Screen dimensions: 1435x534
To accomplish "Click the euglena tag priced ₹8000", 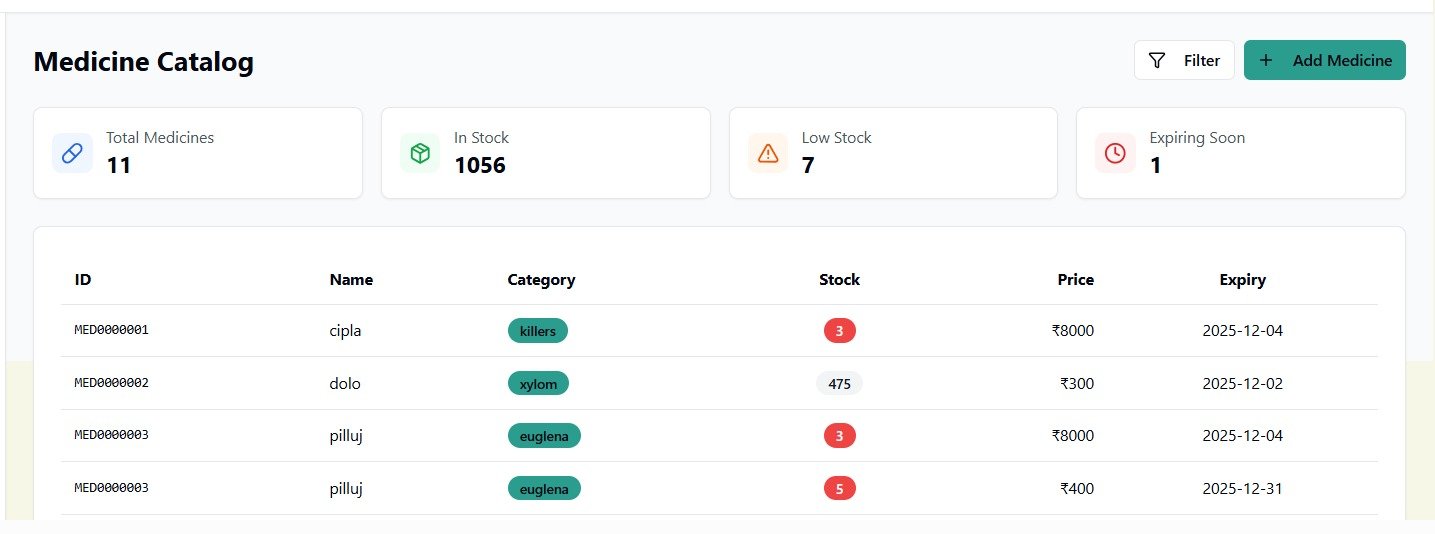I will coord(544,435).
